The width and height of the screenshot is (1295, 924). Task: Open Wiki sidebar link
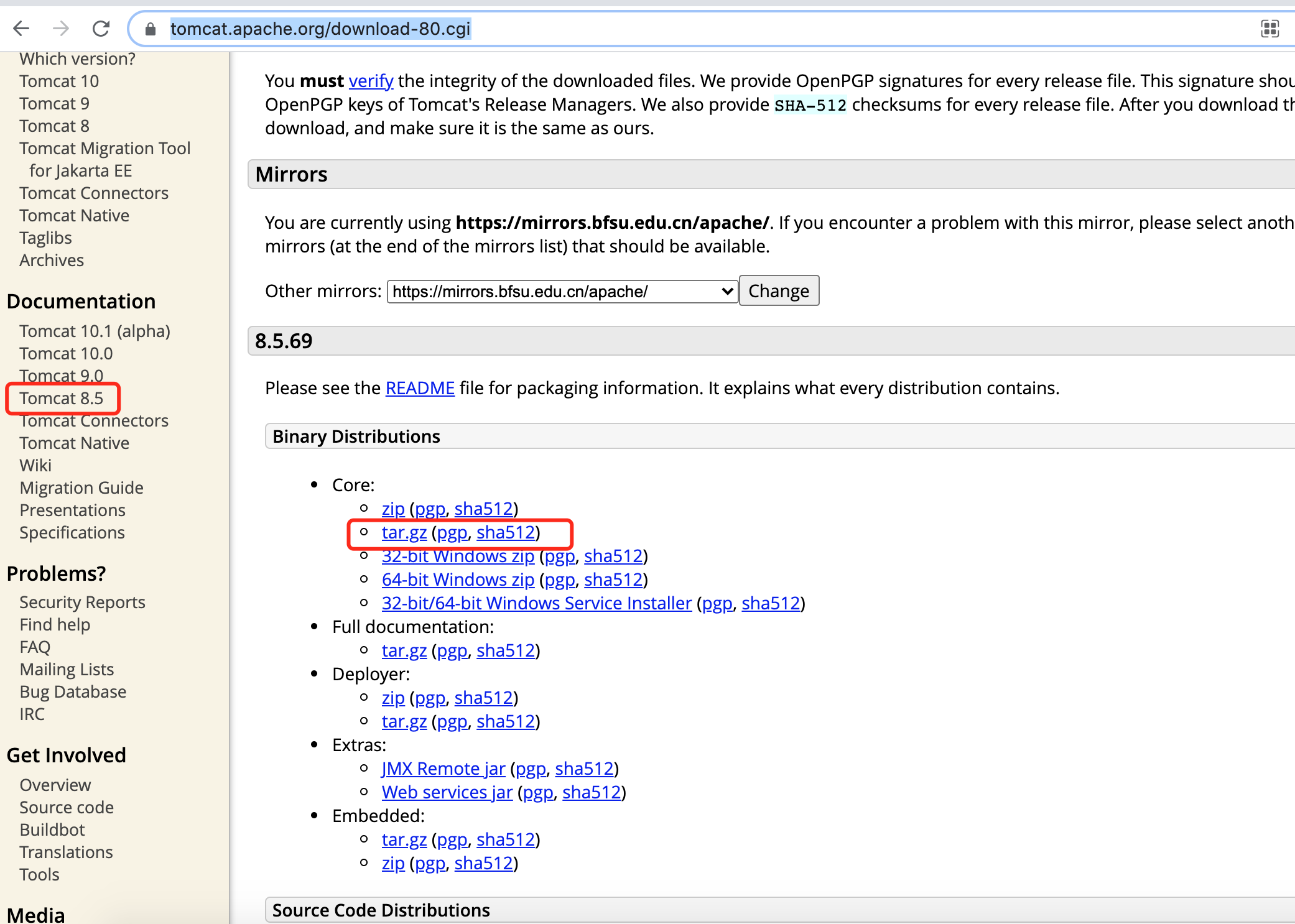click(35, 465)
